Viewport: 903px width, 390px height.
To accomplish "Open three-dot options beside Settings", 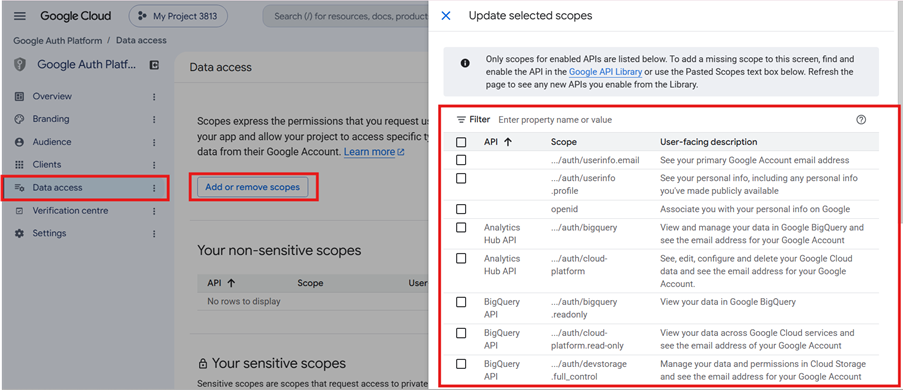I will (154, 233).
